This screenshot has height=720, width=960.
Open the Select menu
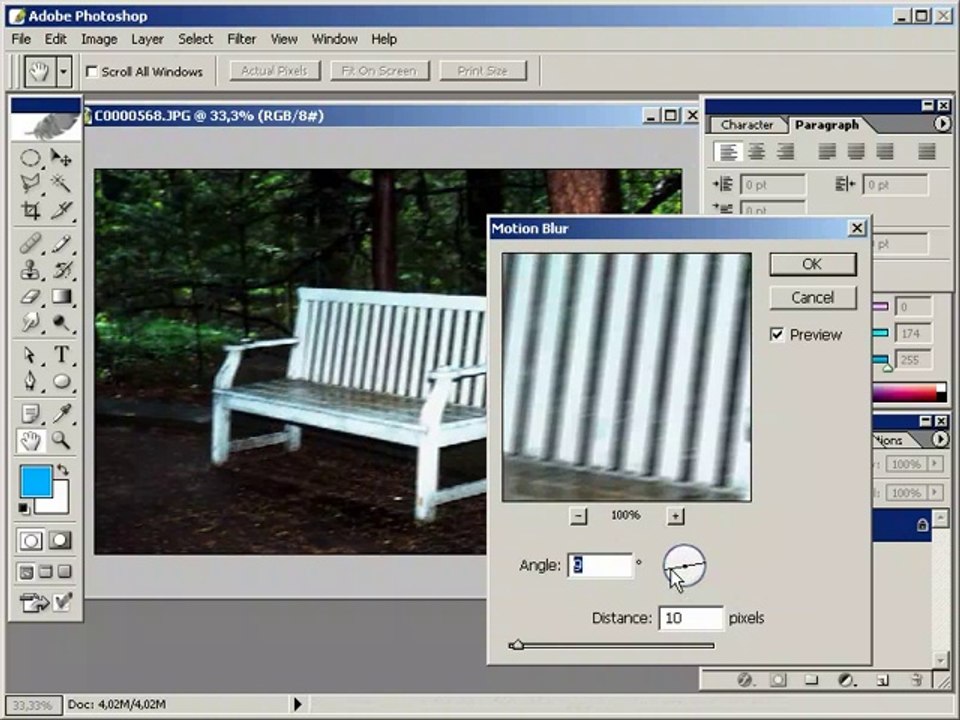click(x=195, y=39)
